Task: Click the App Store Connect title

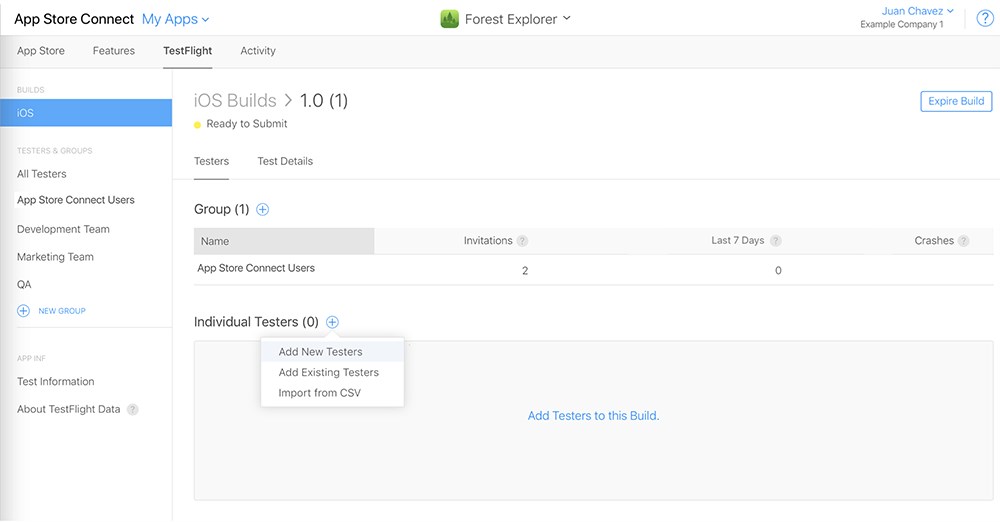Action: point(74,19)
